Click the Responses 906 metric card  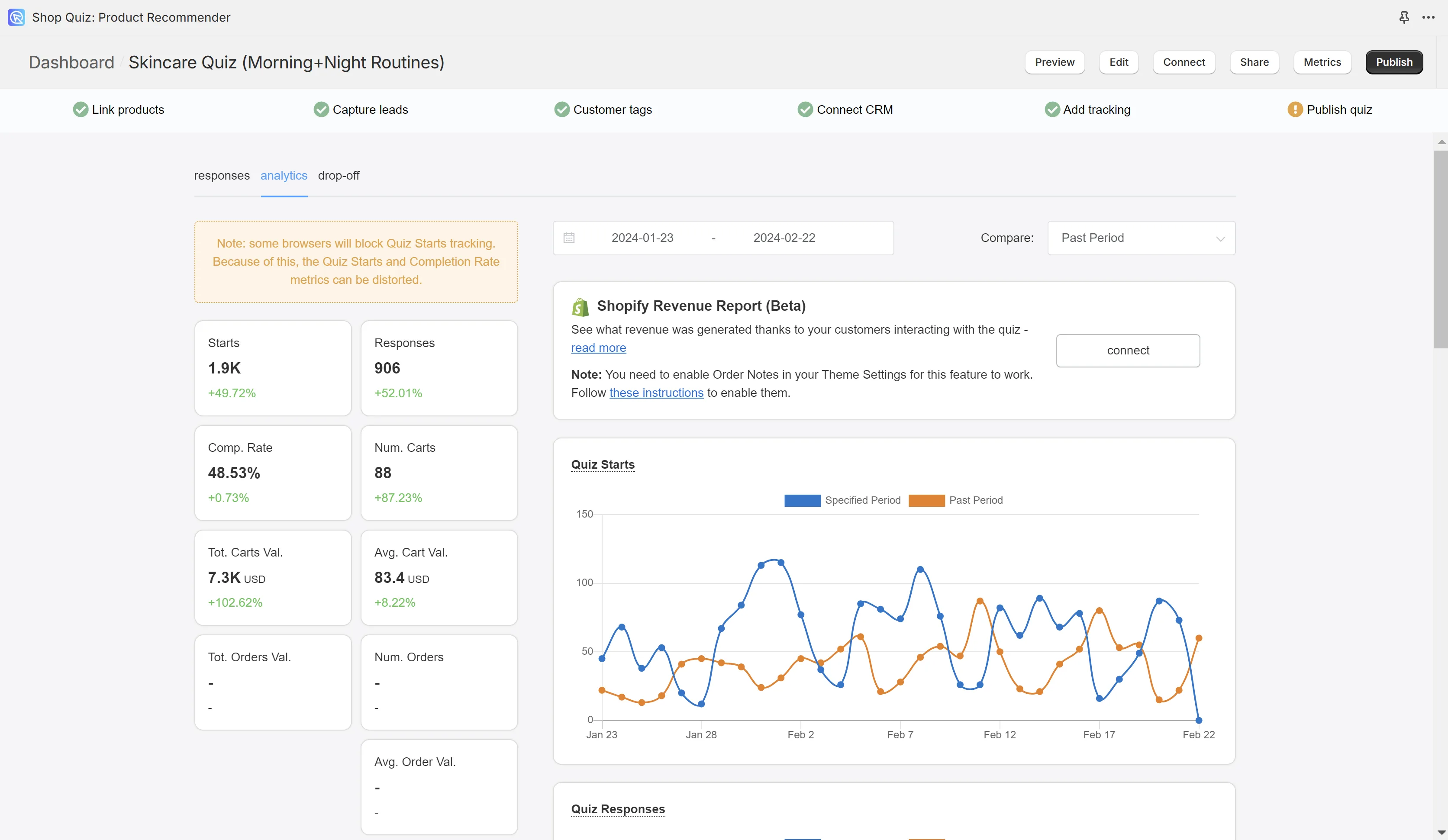coord(439,368)
